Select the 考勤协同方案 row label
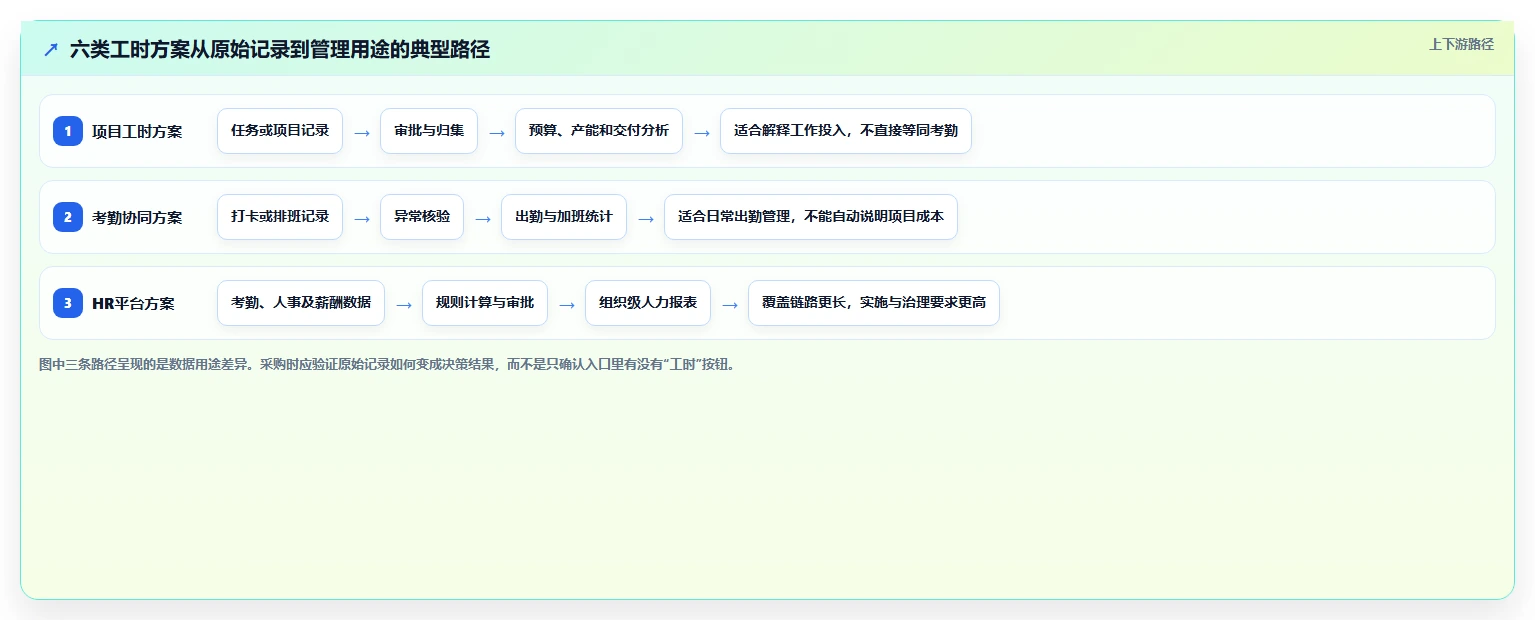This screenshot has width=1535, height=620. pos(137,217)
